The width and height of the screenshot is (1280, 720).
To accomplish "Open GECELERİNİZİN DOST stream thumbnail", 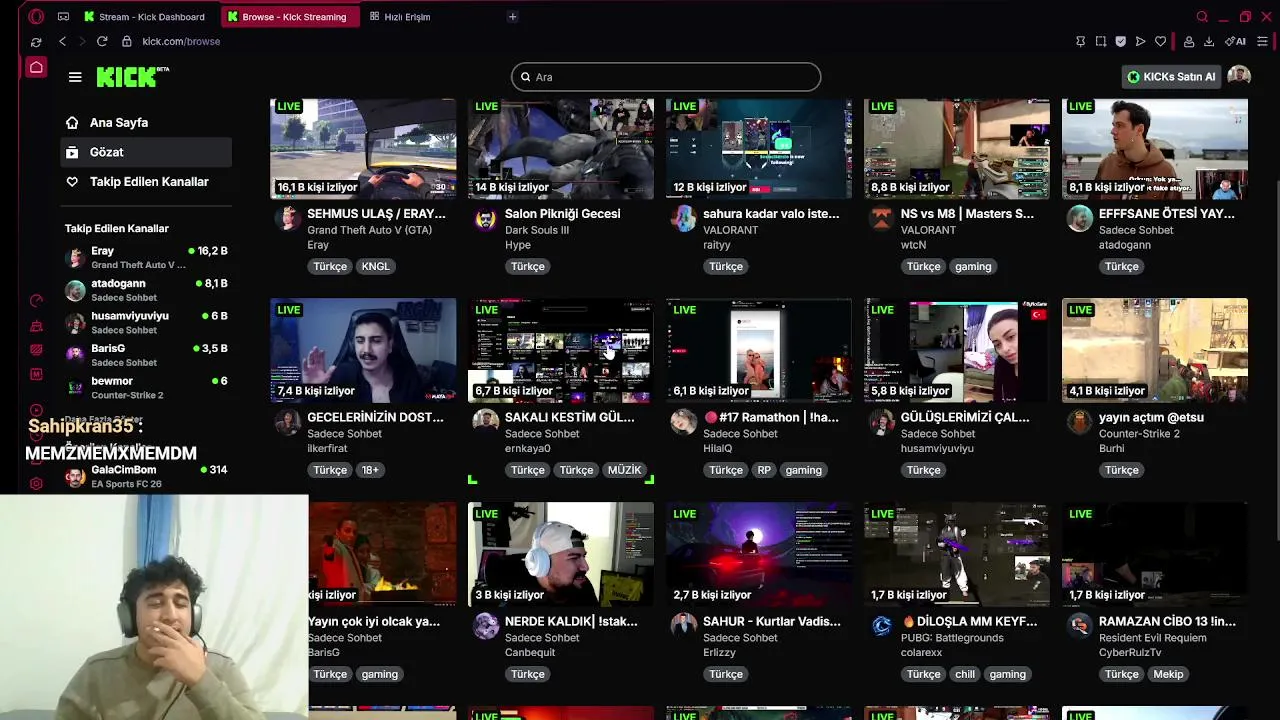I will [x=363, y=350].
